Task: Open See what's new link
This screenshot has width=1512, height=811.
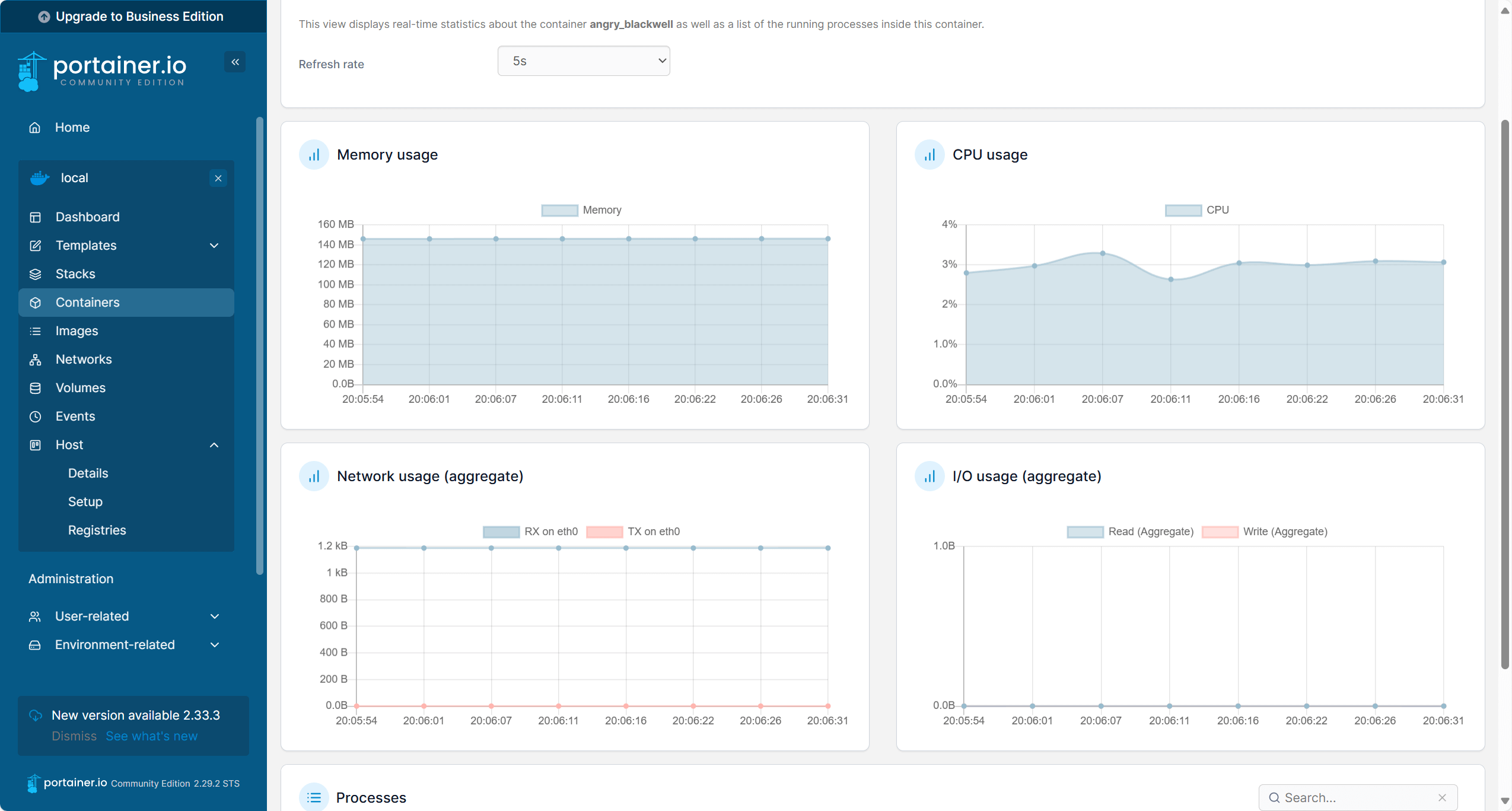Action: click(x=151, y=736)
